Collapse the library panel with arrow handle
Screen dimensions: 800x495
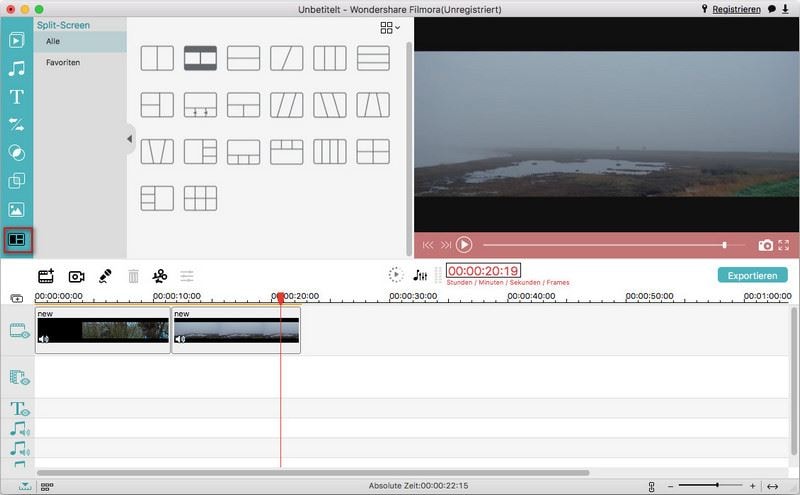(x=130, y=138)
